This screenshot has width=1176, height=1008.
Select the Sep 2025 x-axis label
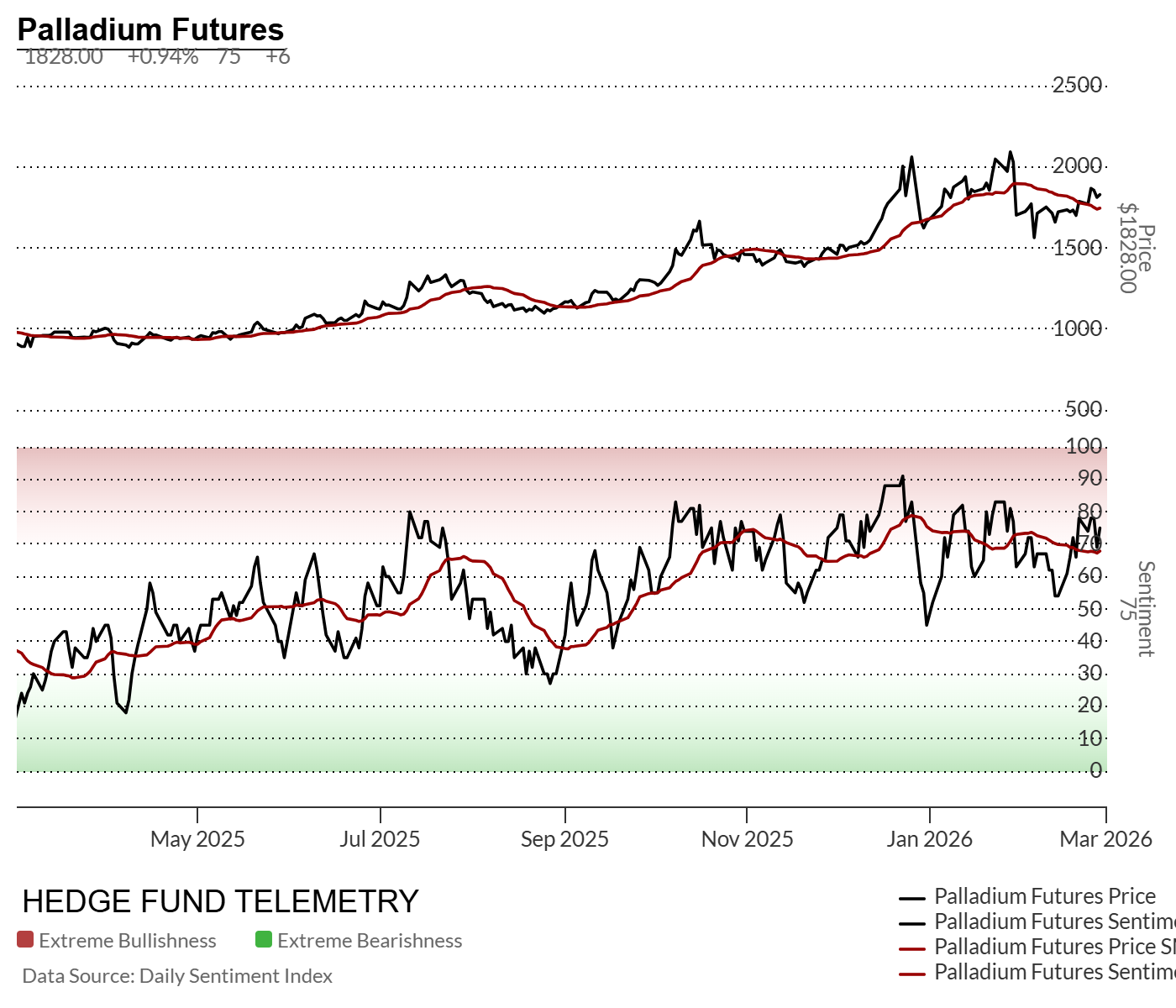click(x=564, y=838)
